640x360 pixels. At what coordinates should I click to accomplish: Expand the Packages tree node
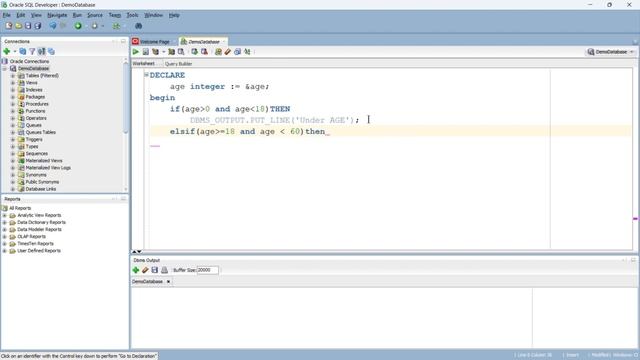point(13,97)
